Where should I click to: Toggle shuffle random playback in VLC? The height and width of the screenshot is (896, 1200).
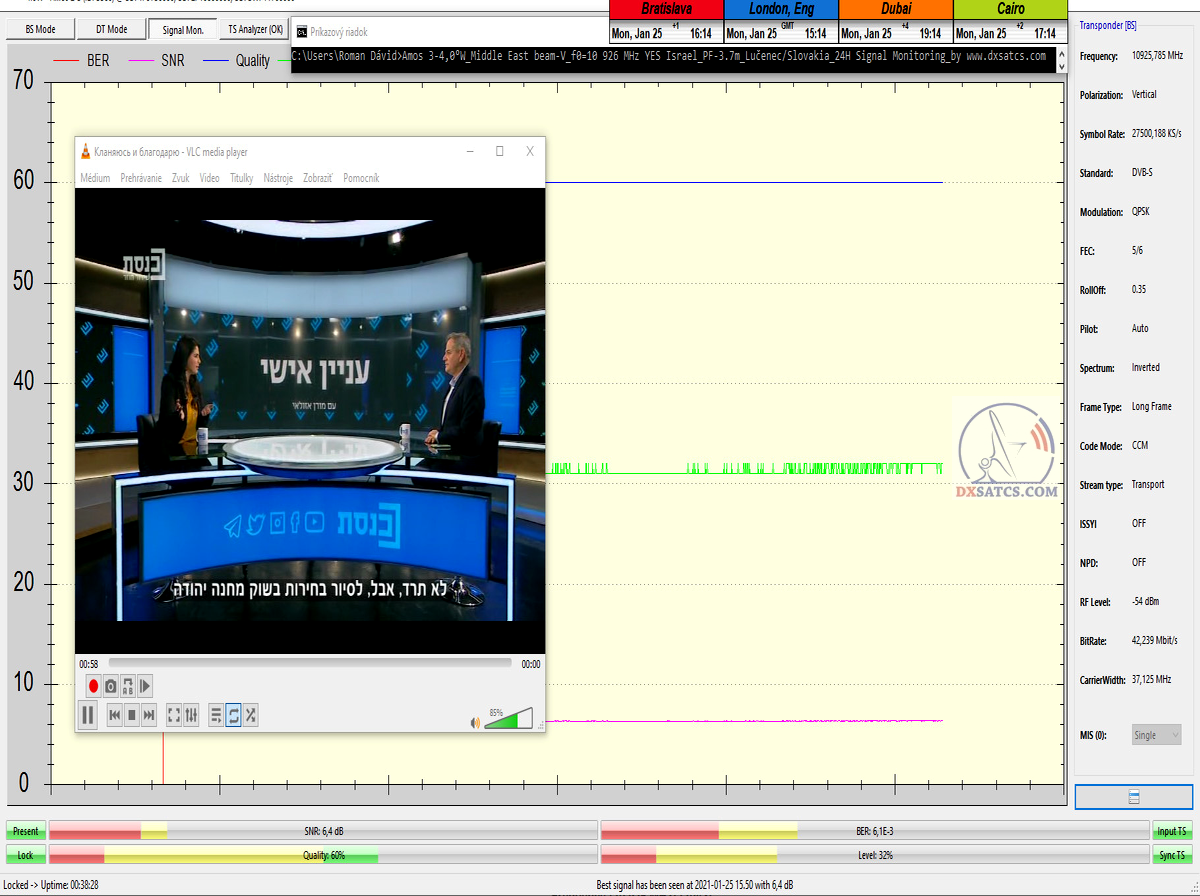(251, 715)
